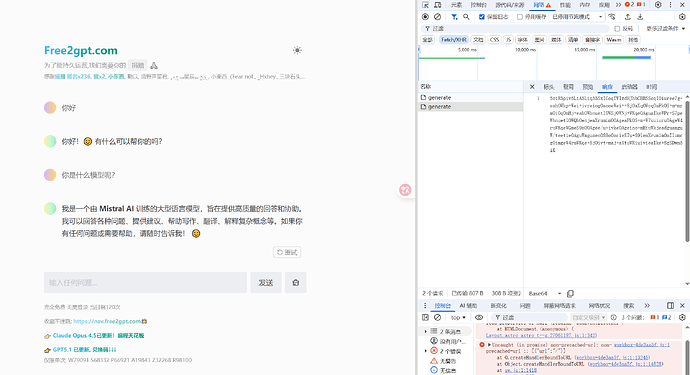Open network conditions wifi icon

tap(612, 17)
